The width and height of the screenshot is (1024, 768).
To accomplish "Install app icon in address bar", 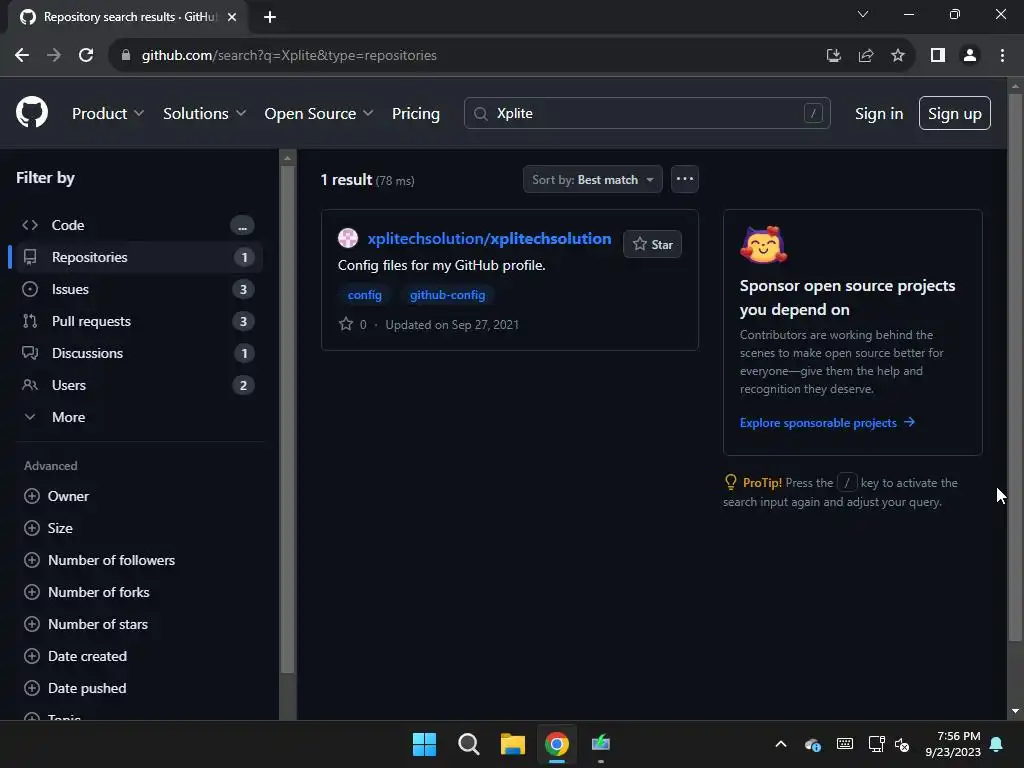I will coord(833,56).
